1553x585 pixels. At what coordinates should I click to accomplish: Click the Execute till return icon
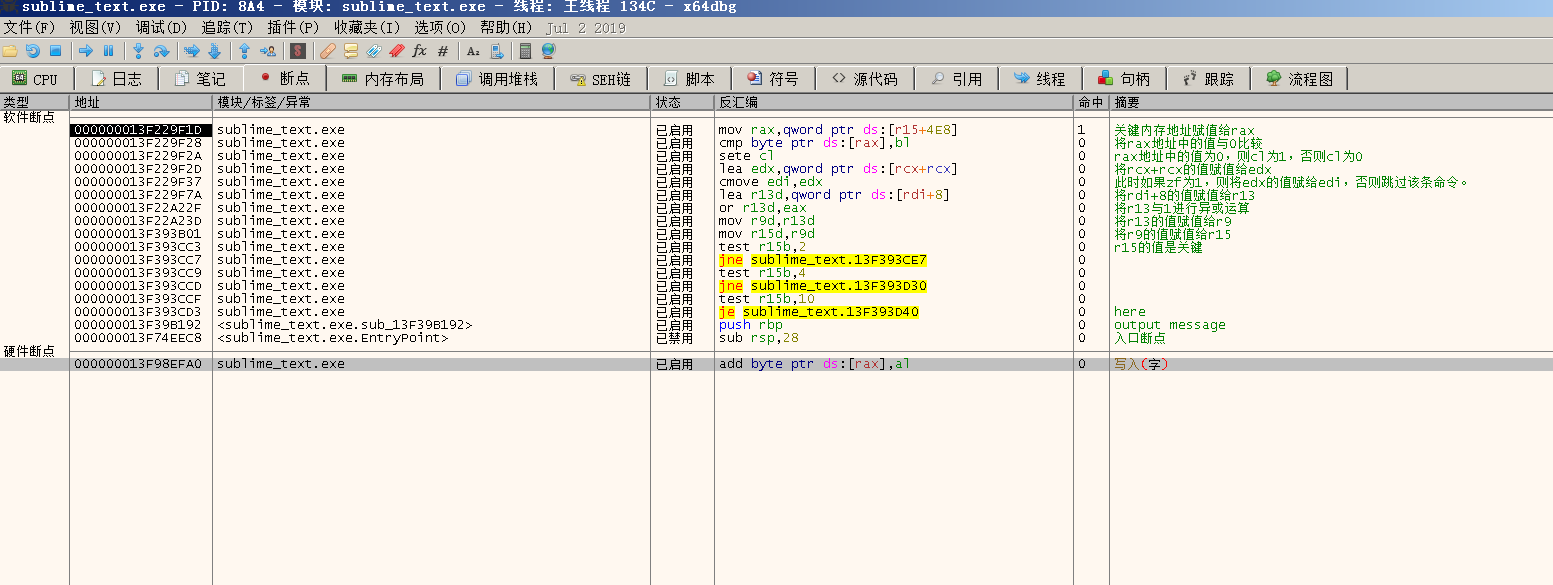(x=244, y=50)
